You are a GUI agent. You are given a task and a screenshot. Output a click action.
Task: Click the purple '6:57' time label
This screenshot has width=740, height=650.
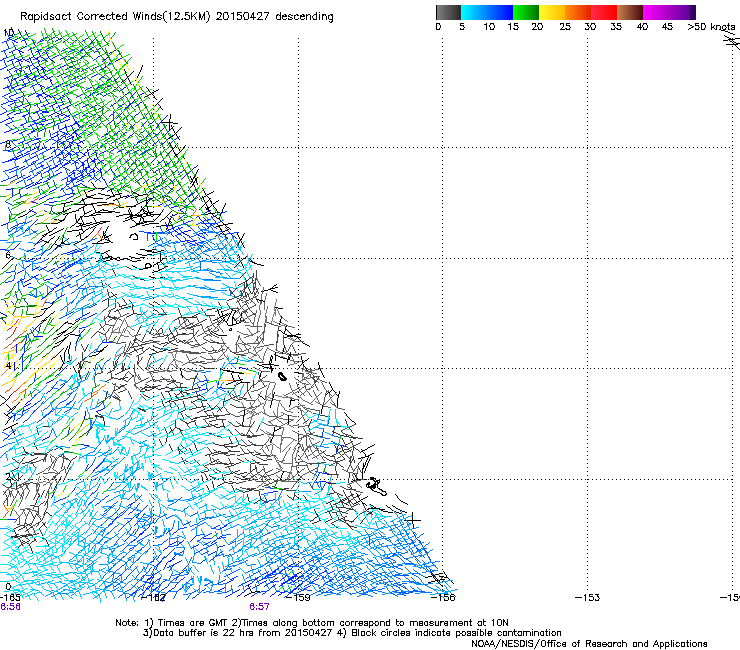pyautogui.click(x=259, y=607)
